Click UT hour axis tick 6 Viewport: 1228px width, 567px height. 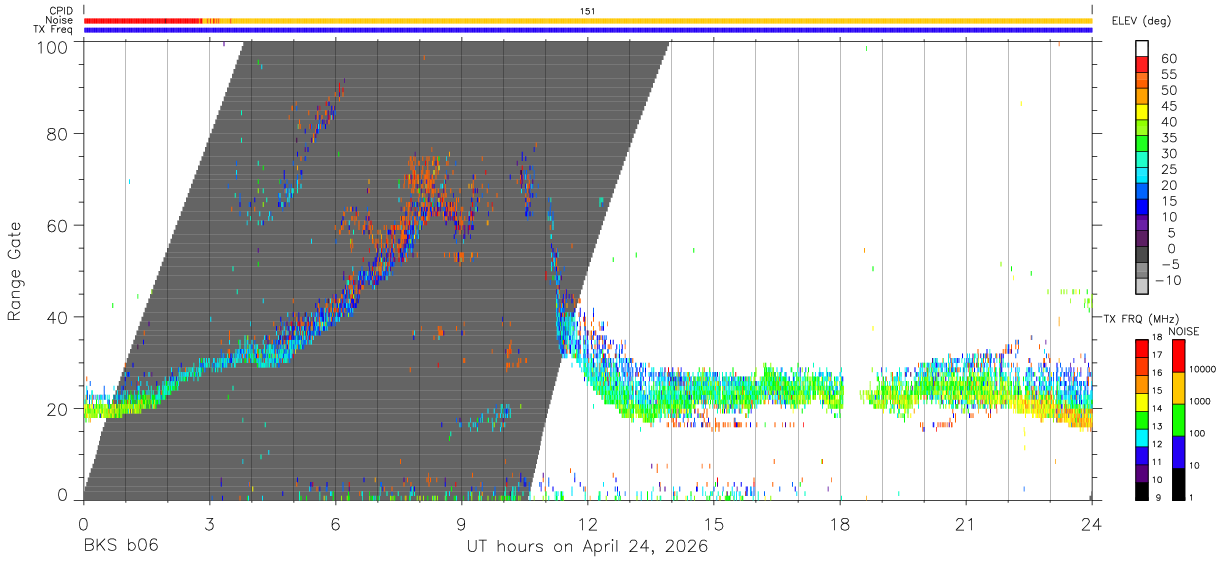(335, 523)
